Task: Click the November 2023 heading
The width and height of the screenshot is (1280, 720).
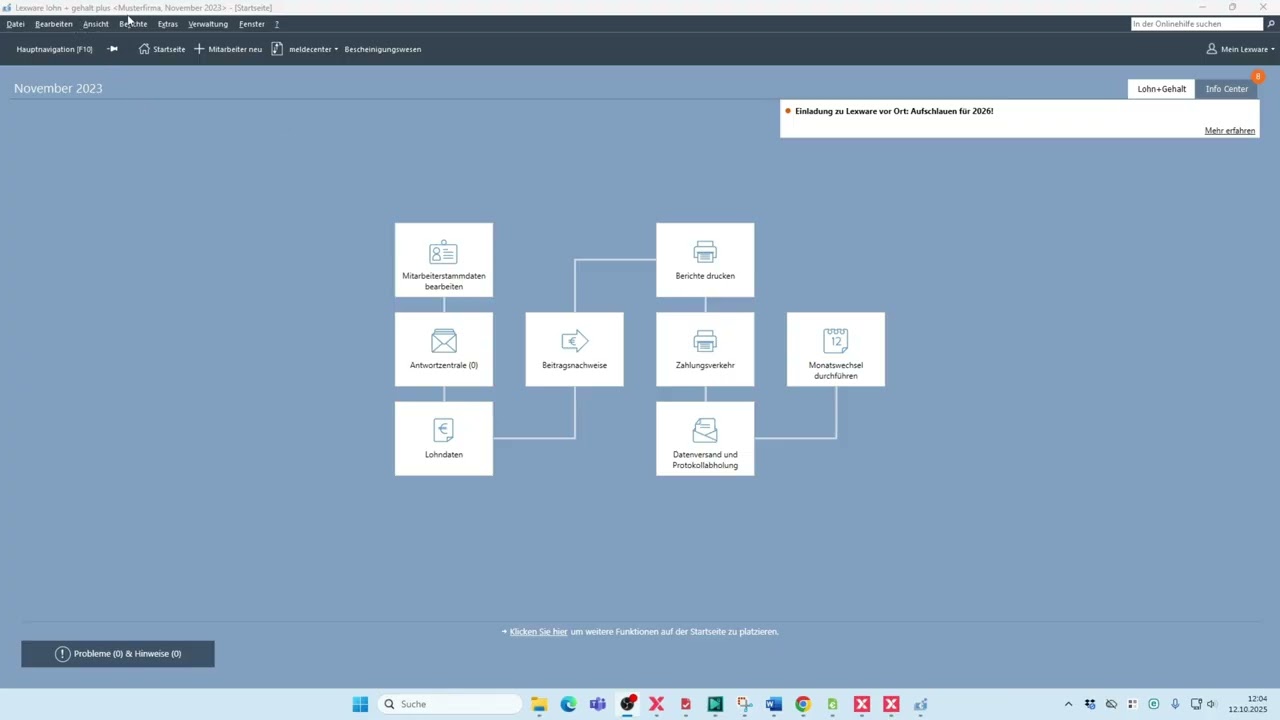Action: point(58,88)
